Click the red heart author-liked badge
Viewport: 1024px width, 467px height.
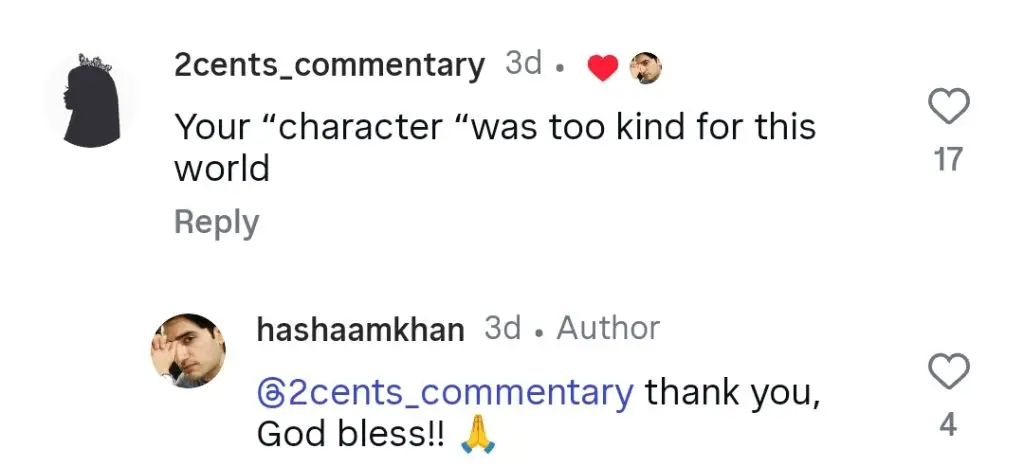coord(602,68)
